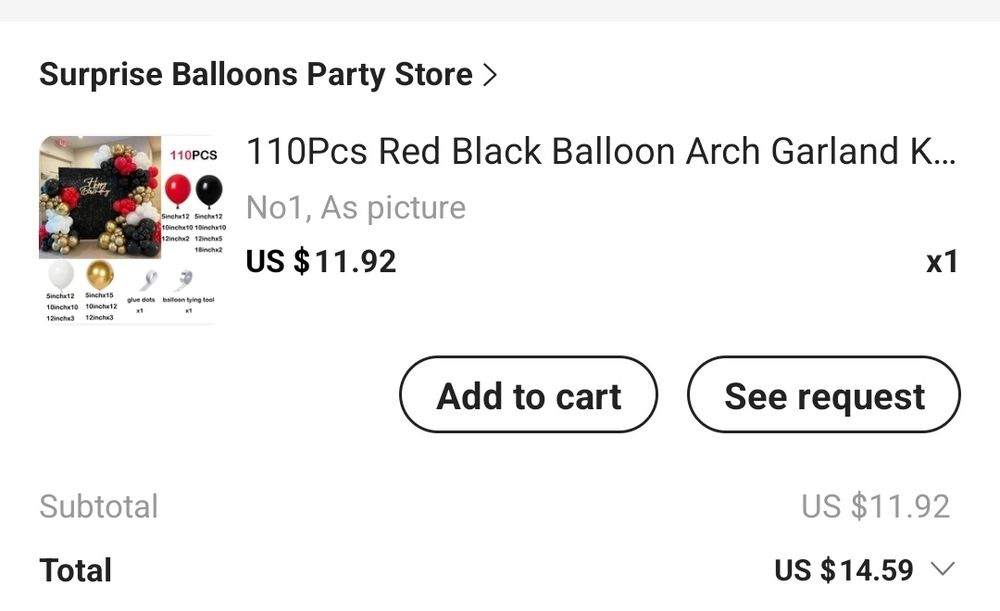Click the grey subtotal amount US $11.92

(875, 506)
